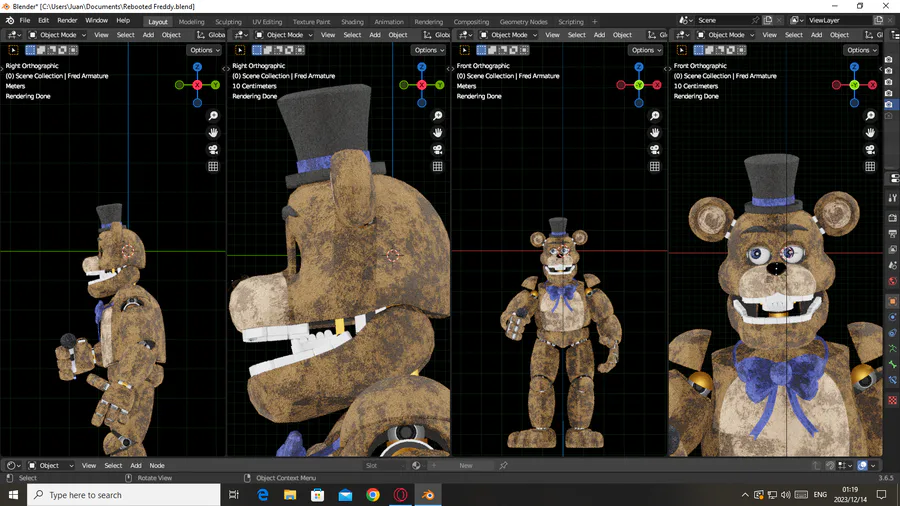Toggle camera view in leftmost viewport

(x=213, y=150)
